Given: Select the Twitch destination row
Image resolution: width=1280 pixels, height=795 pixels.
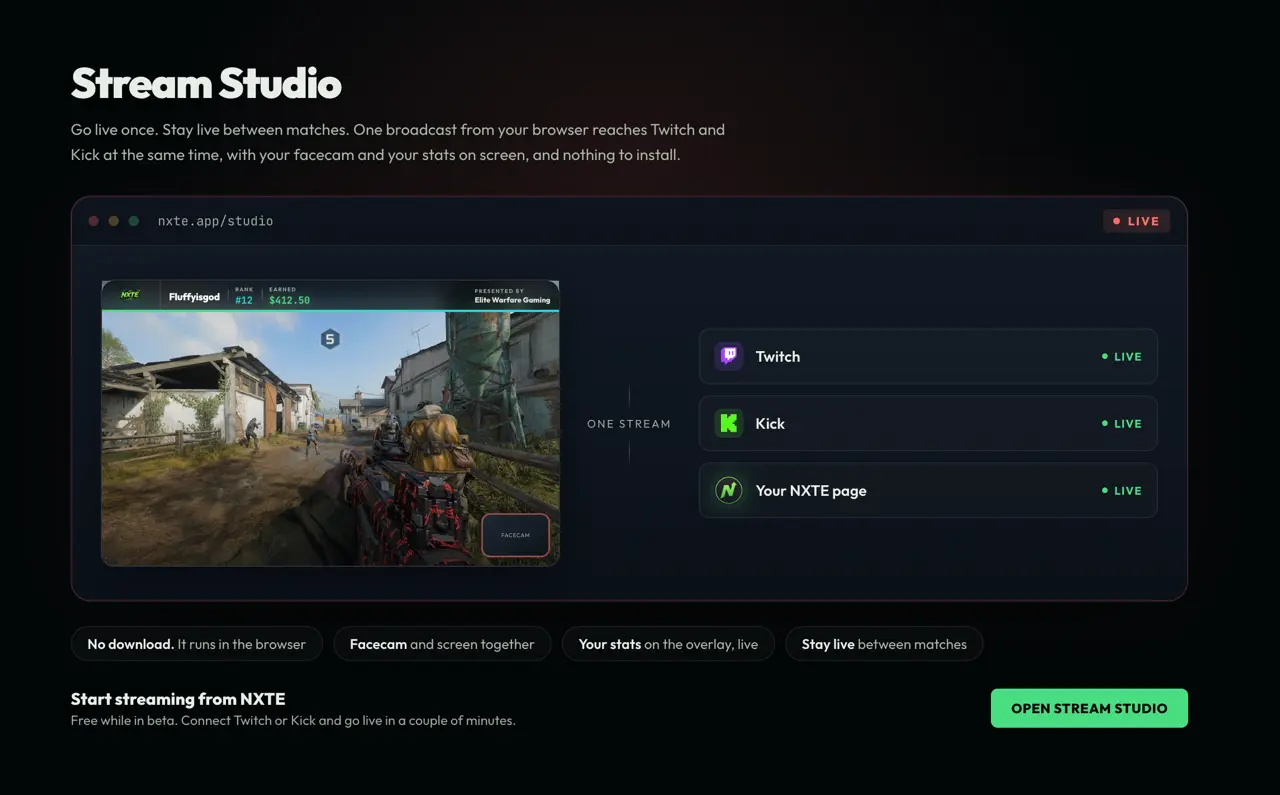Looking at the screenshot, I should 928,356.
